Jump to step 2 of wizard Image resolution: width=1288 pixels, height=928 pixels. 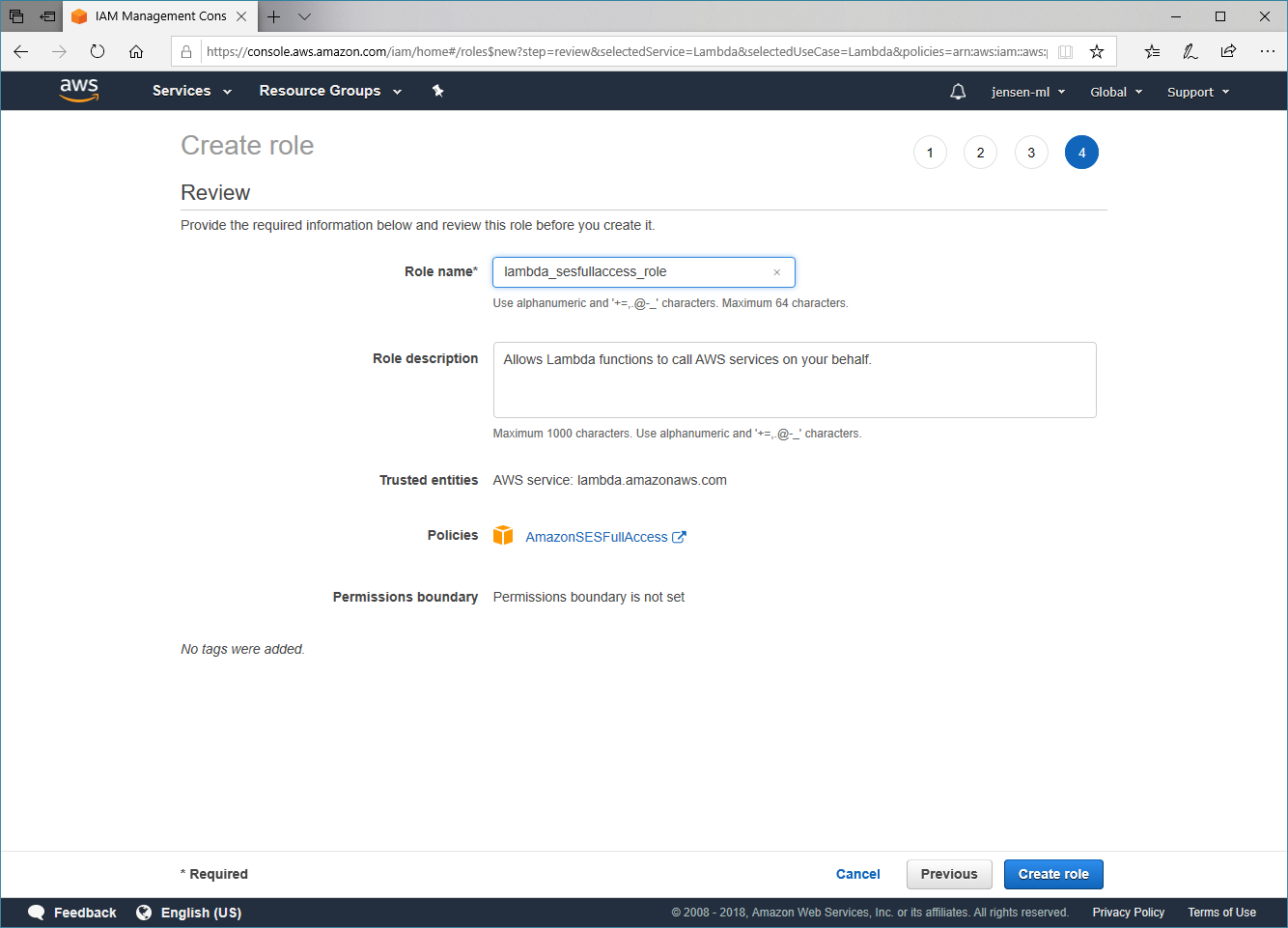(980, 153)
